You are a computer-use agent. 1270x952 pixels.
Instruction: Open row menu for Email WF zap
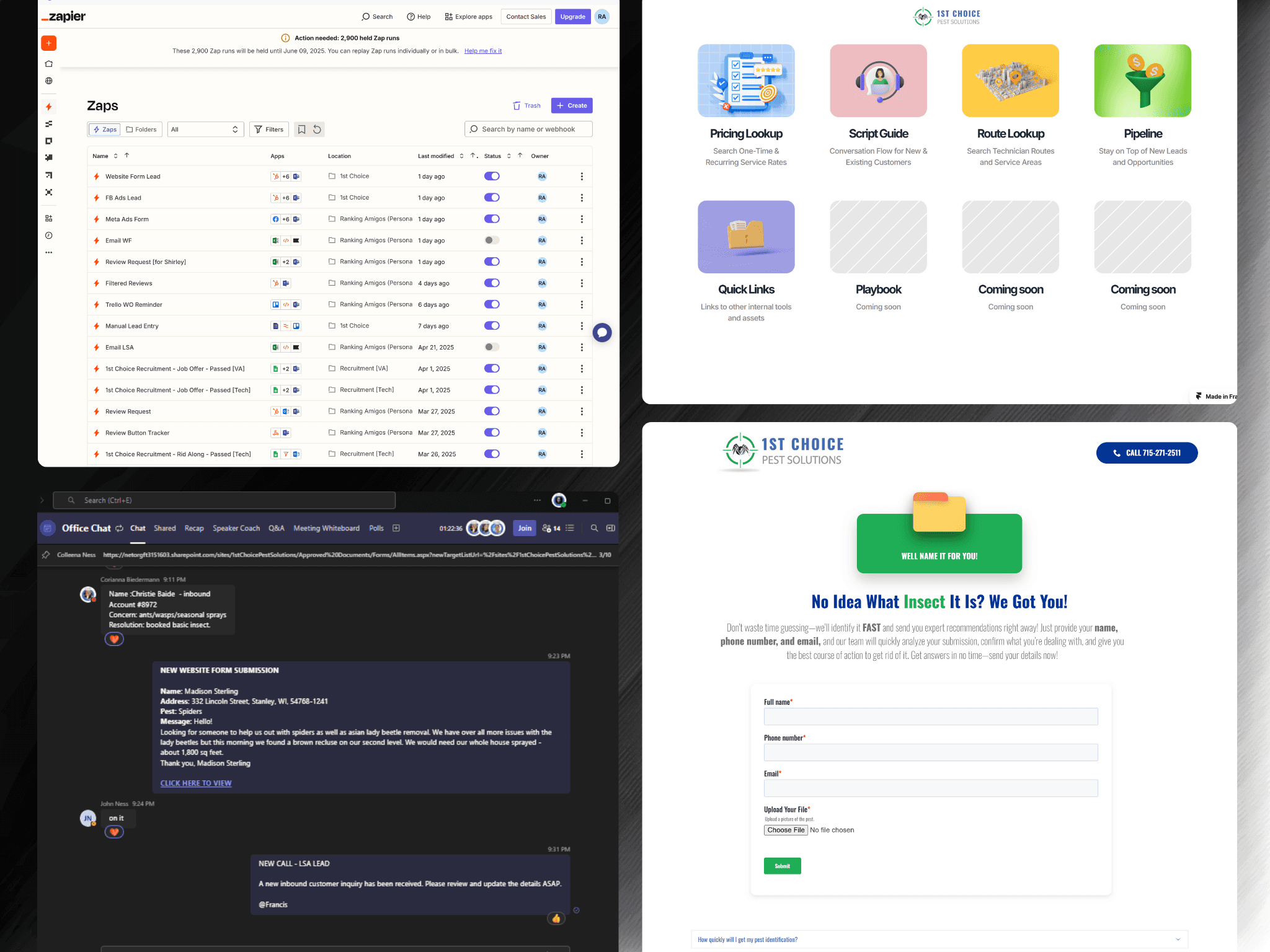coord(582,240)
